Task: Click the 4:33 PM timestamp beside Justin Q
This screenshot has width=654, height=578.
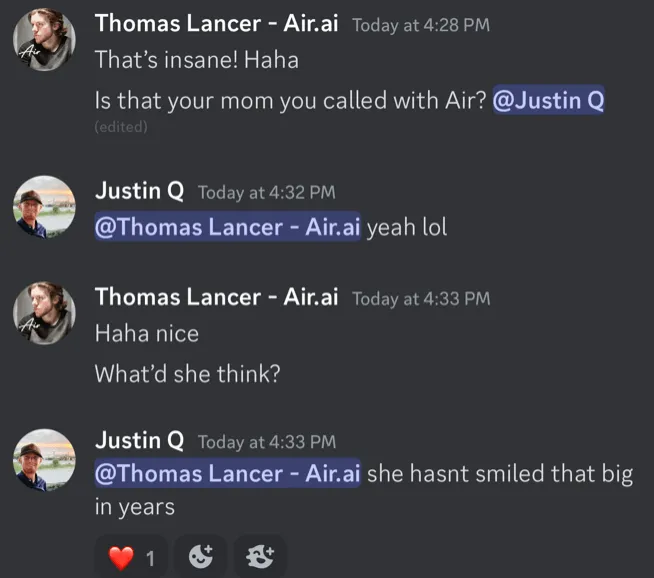Action: [x=266, y=442]
